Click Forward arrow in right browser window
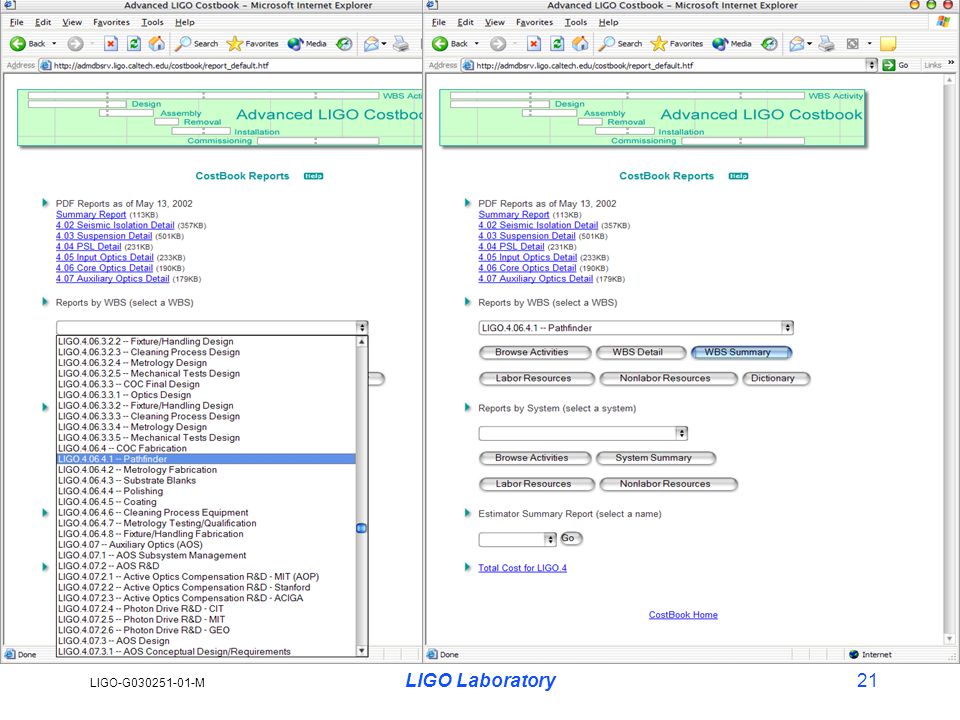This screenshot has width=960, height=720. [498, 43]
